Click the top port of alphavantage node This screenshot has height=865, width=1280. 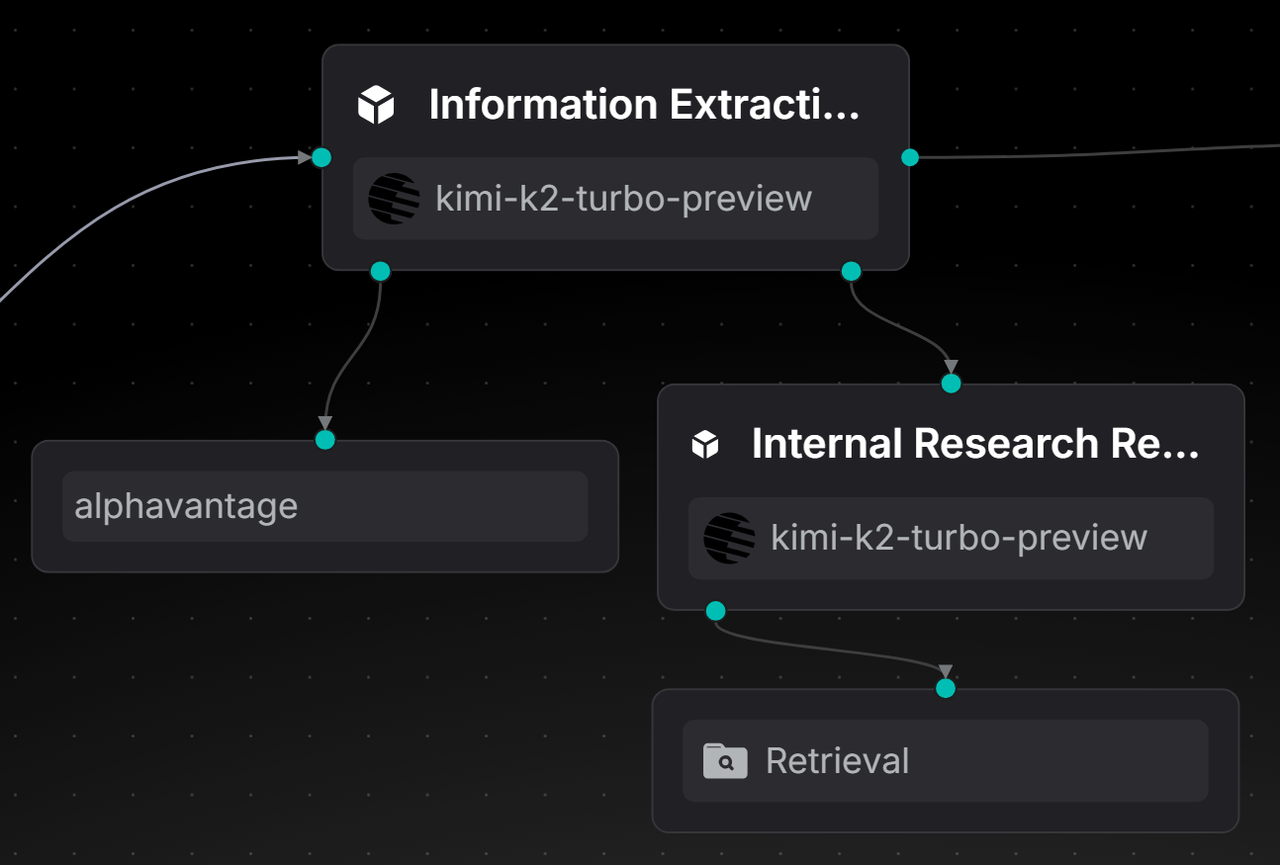(x=325, y=440)
